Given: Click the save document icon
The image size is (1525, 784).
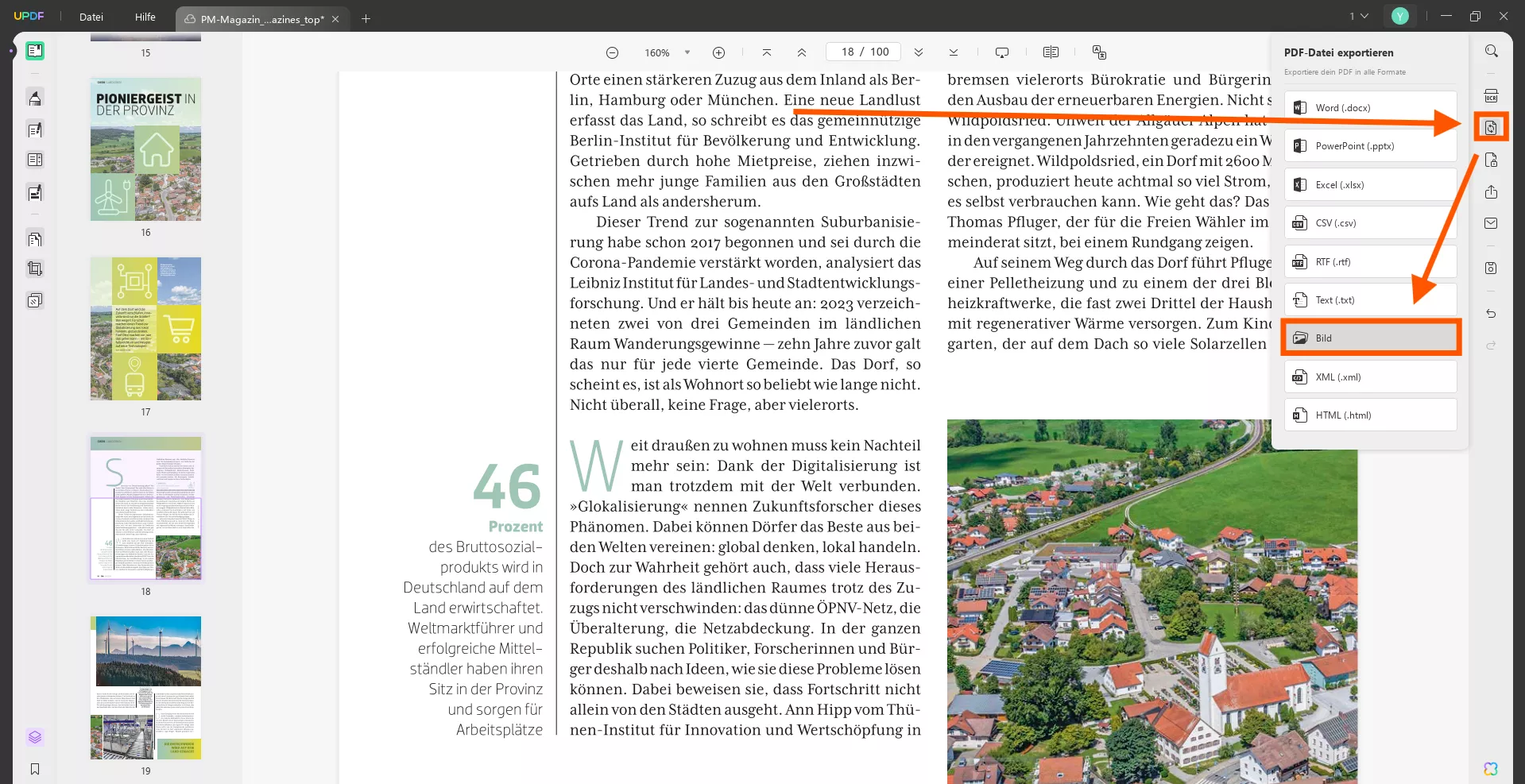Looking at the screenshot, I should [1492, 268].
